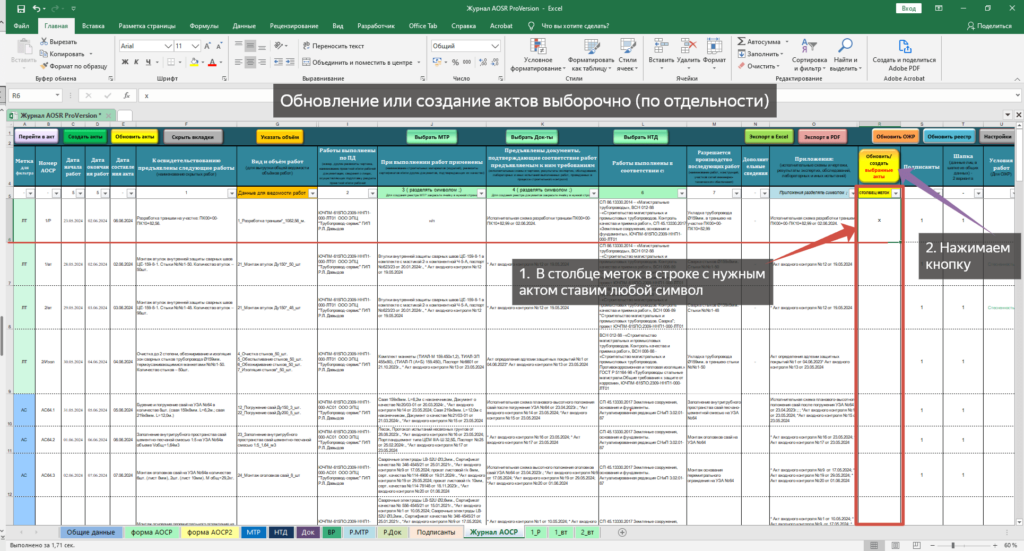Click the Undo arrow in the title bar

[x=36, y=9]
